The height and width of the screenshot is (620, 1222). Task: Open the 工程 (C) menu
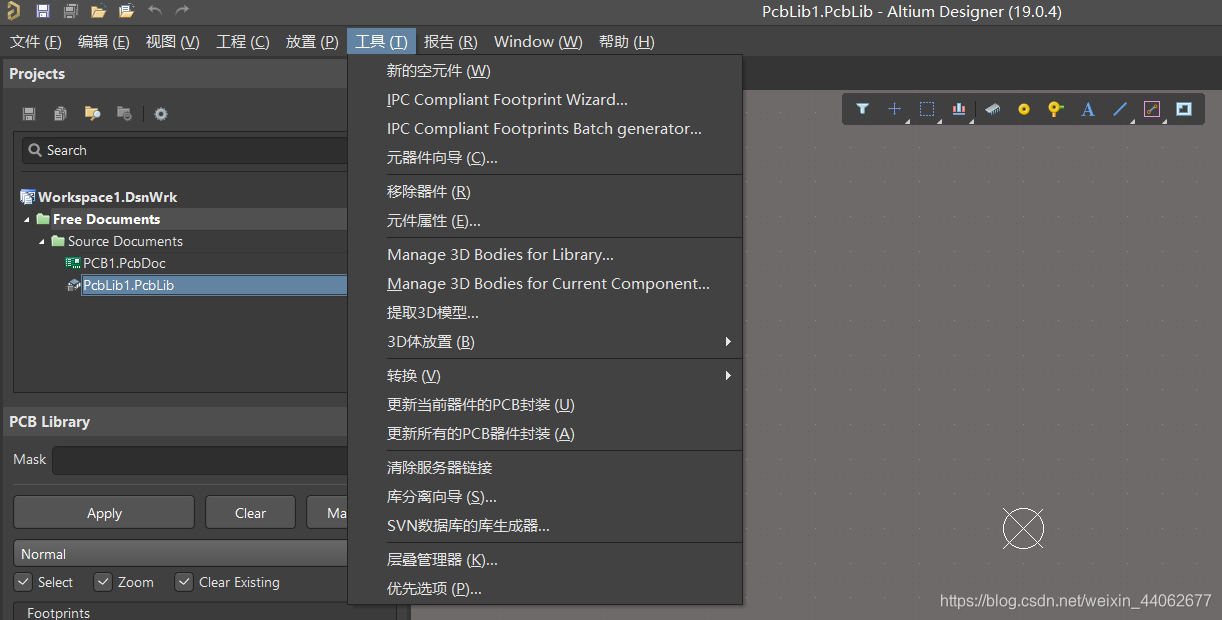(243, 41)
